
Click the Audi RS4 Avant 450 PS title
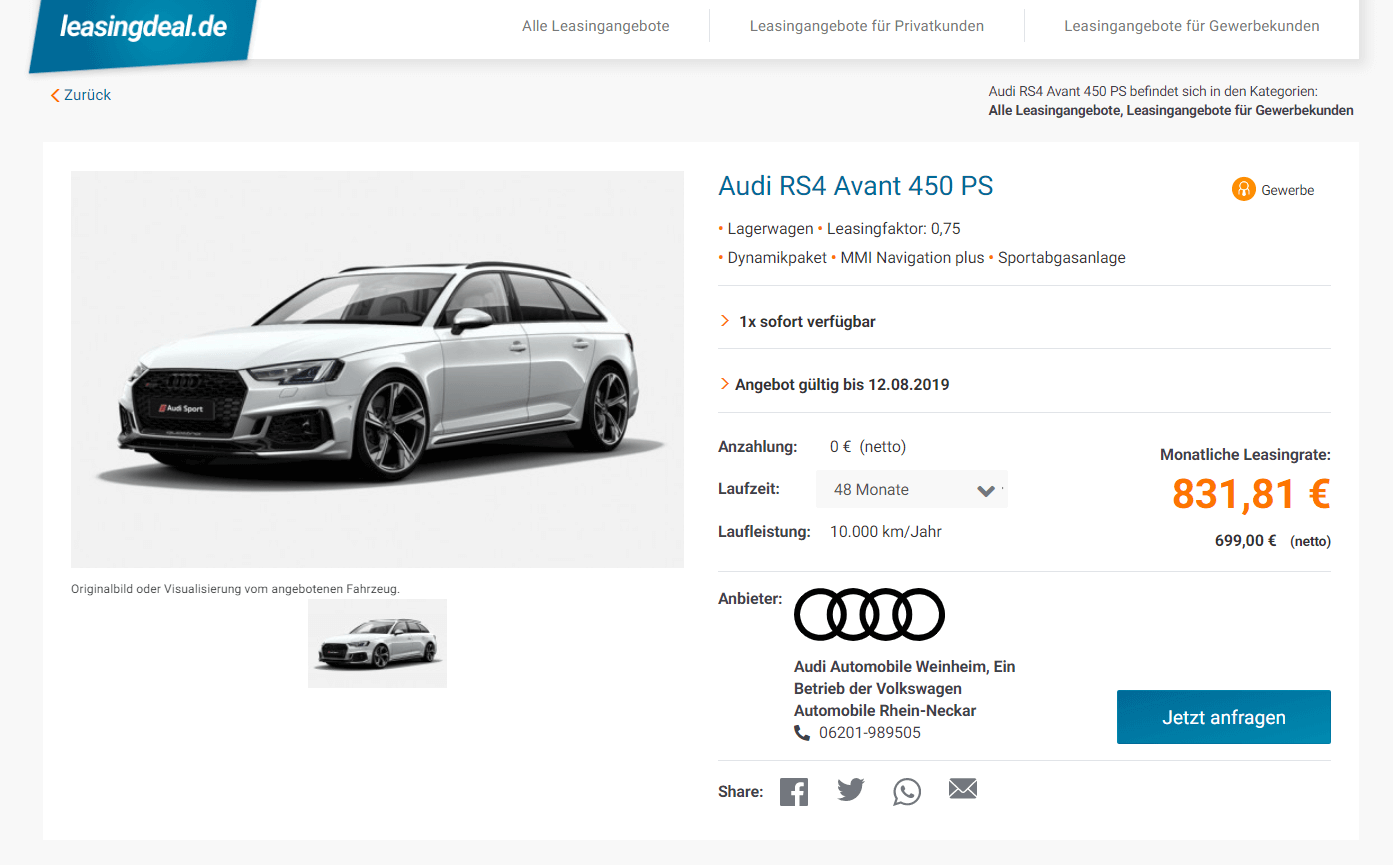[856, 186]
